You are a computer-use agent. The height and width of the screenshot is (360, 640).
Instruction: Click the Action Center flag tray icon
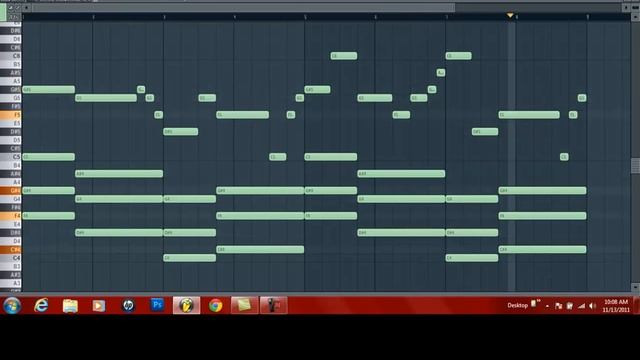click(558, 306)
